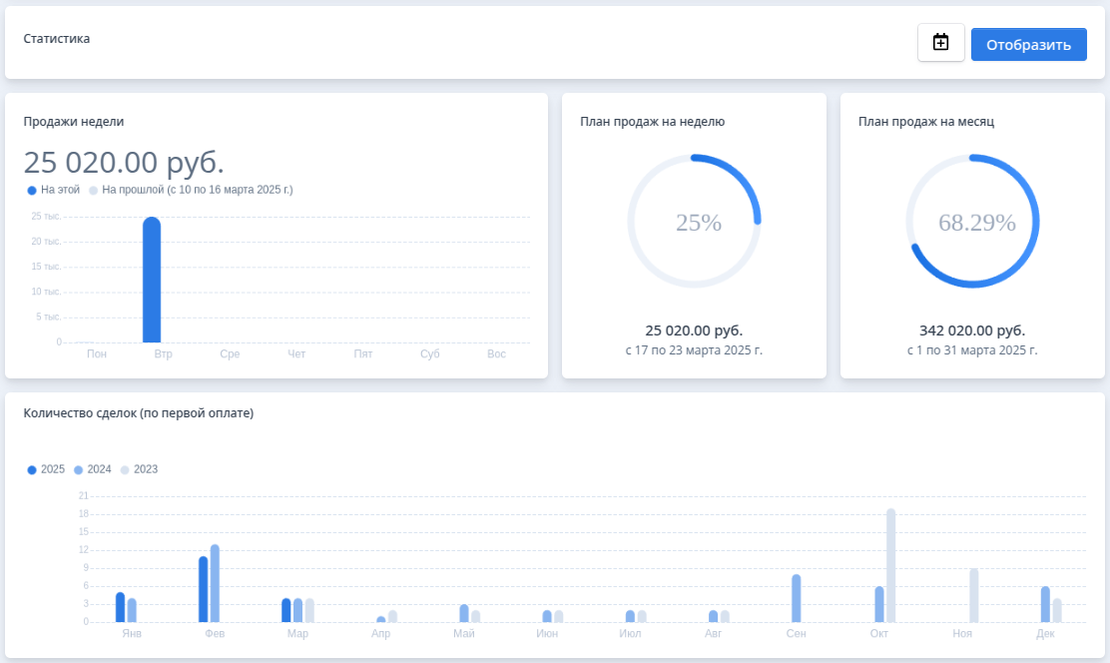
Task: Click the 'Продажи недели' card title
Action: tap(74, 122)
